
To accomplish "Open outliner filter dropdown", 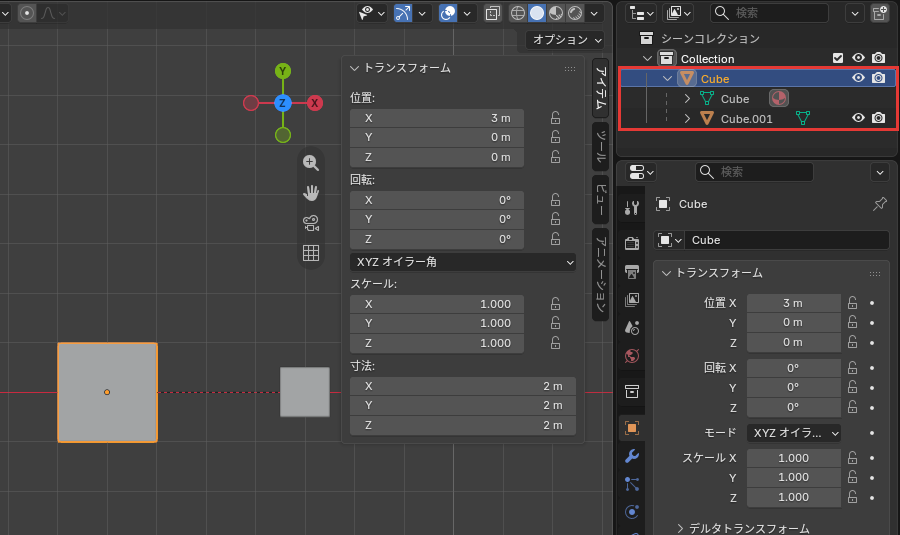I will 855,13.
